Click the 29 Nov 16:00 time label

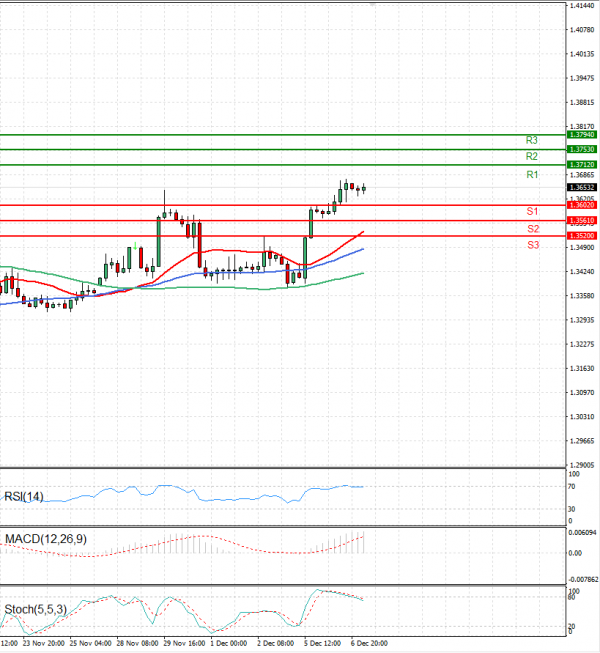coord(184,643)
